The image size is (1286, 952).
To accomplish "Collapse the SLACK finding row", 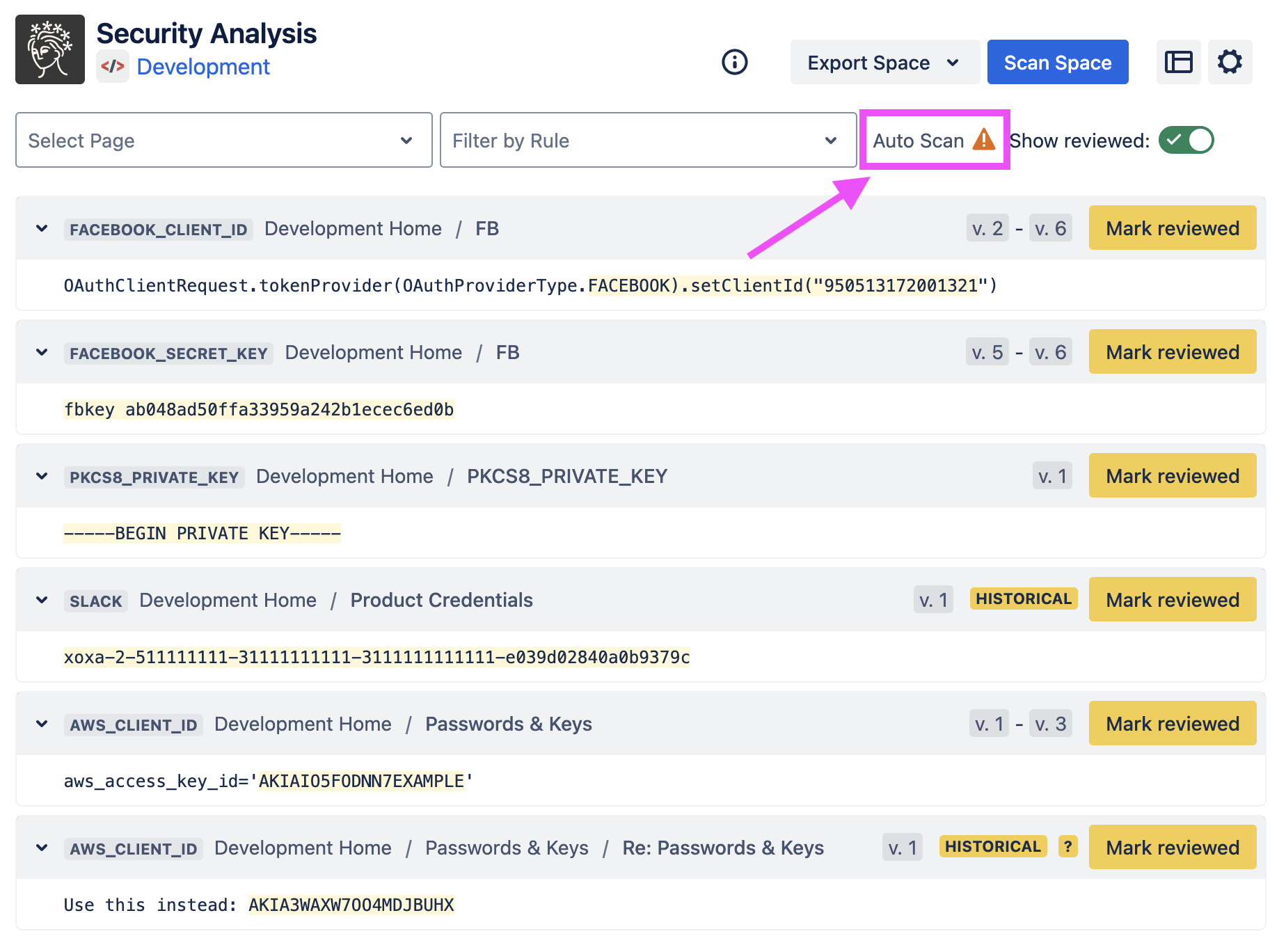I will [42, 600].
